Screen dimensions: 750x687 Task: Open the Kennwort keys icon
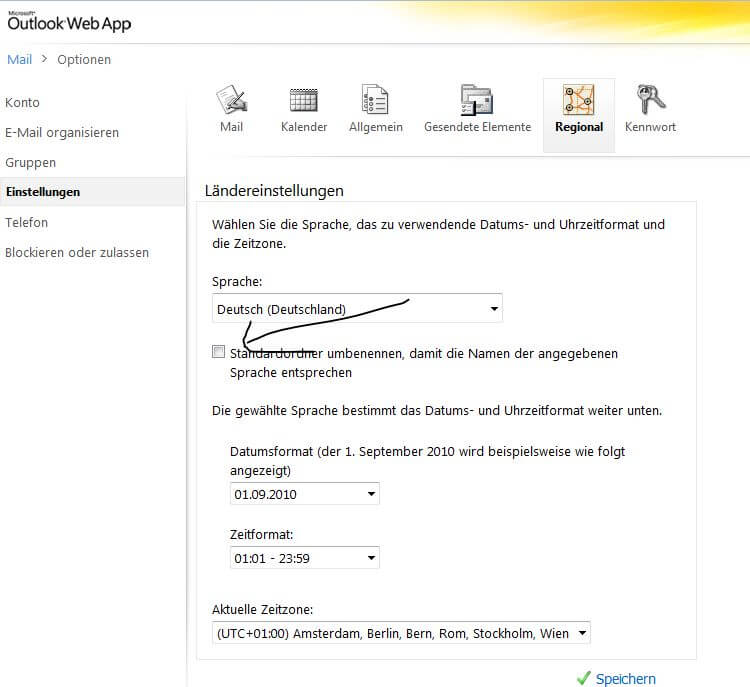pos(650,100)
